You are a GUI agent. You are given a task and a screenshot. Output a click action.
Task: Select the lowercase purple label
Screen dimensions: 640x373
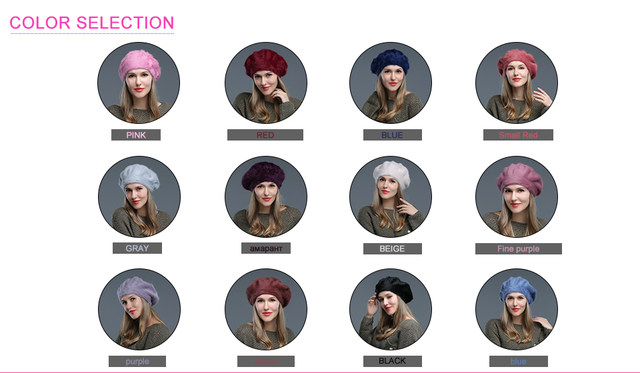(137, 362)
